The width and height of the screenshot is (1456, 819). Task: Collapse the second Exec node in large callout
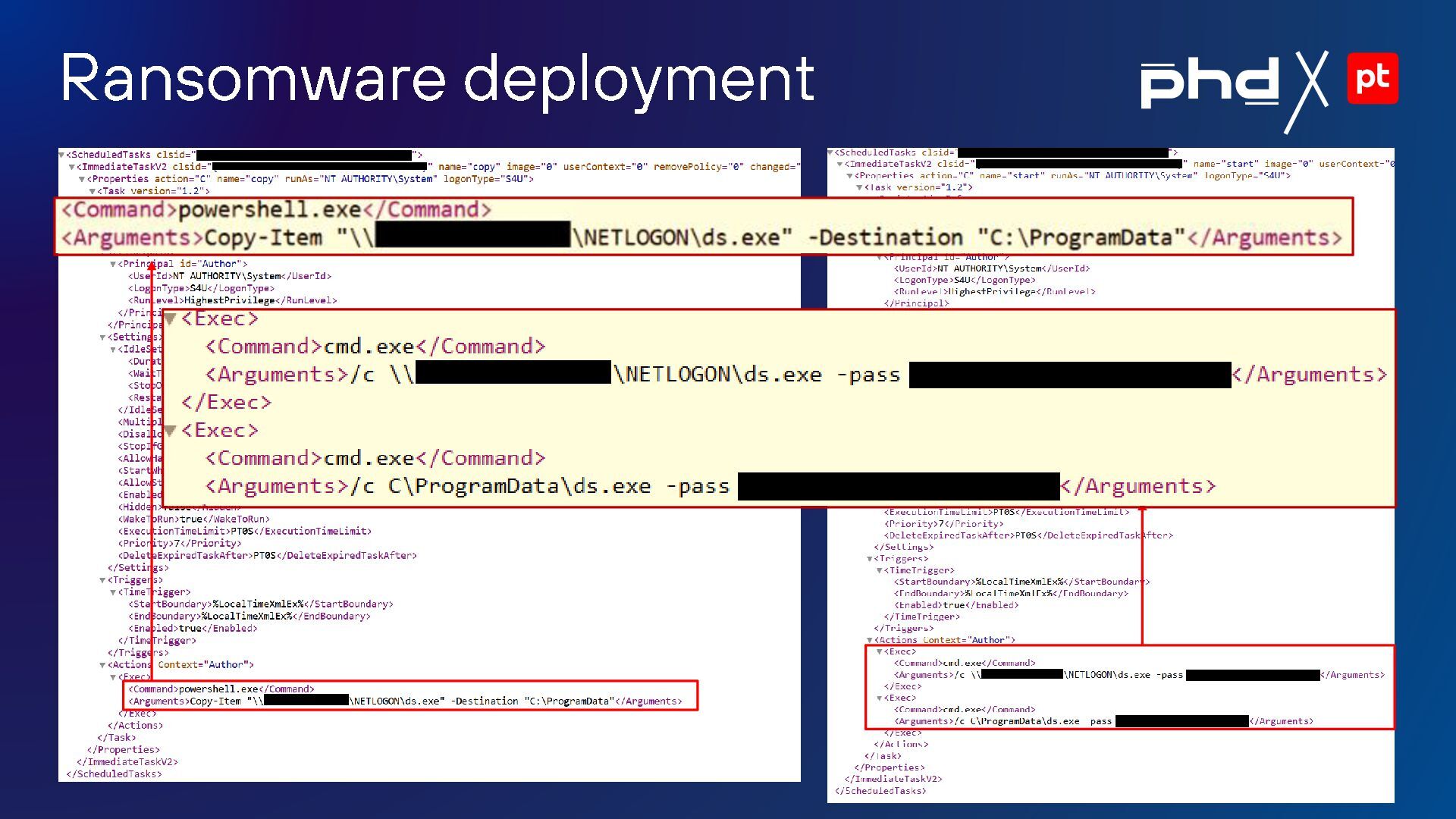tap(171, 431)
